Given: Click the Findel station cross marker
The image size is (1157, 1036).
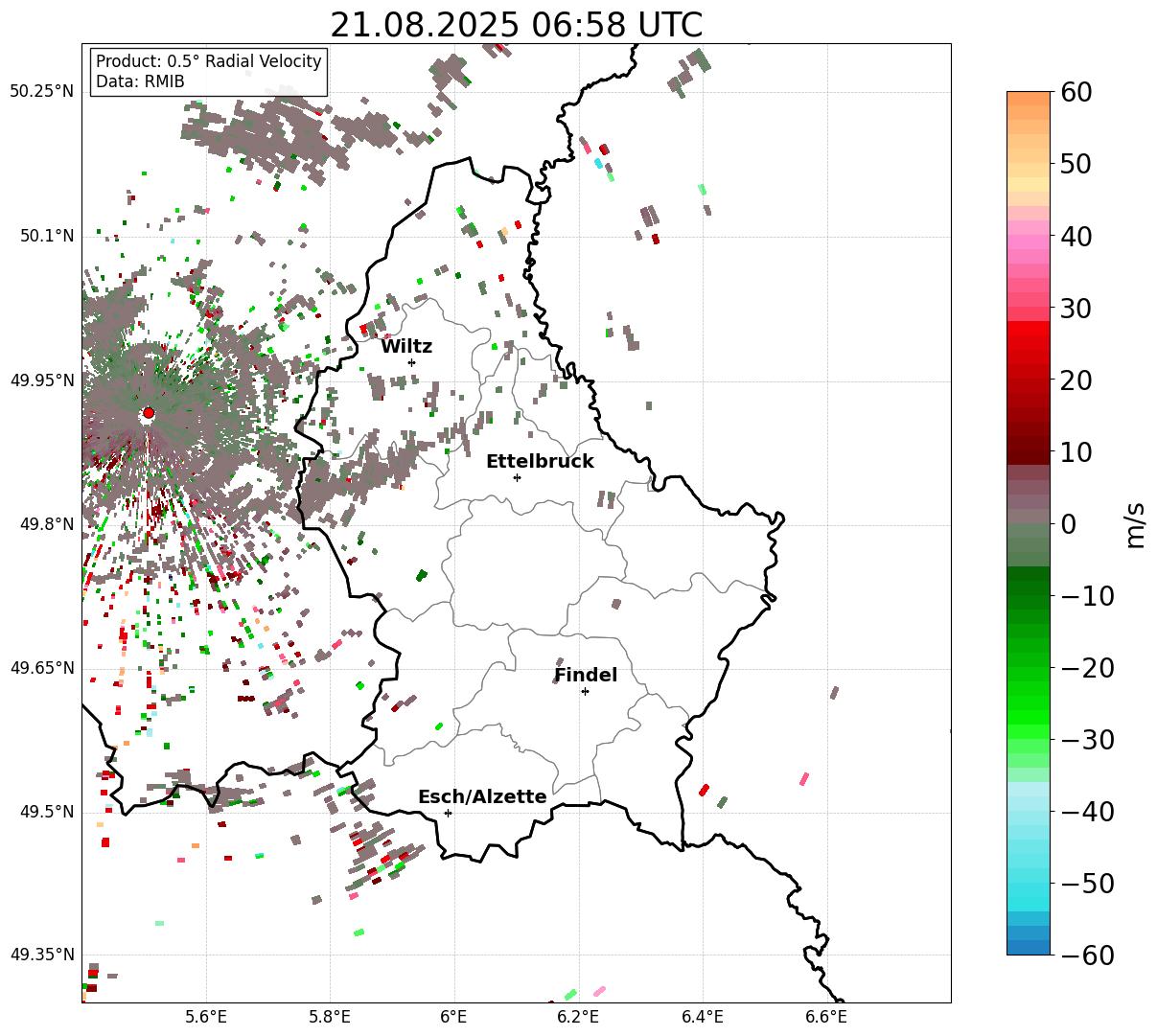Looking at the screenshot, I should (585, 691).
